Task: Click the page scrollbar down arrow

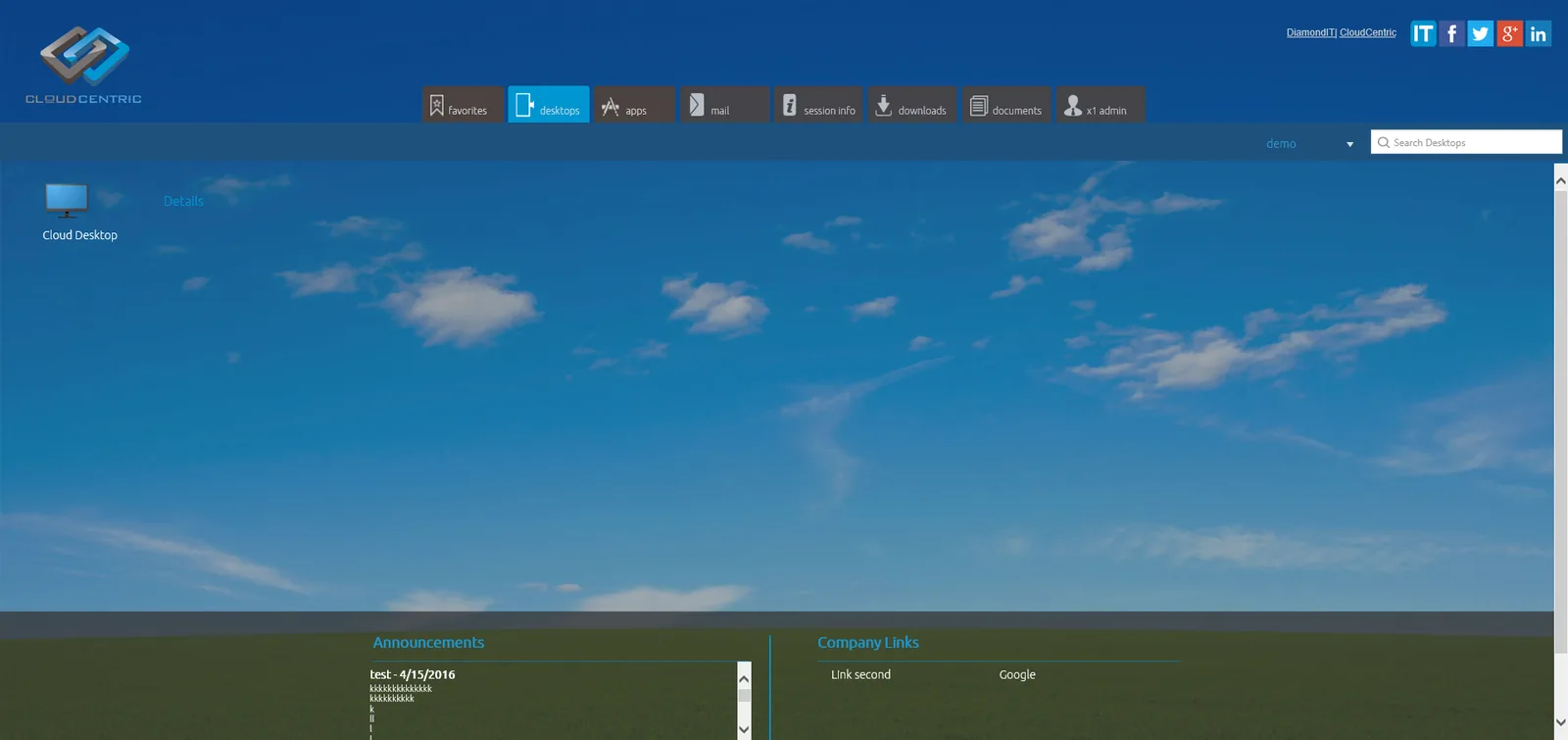Action: click(1561, 722)
